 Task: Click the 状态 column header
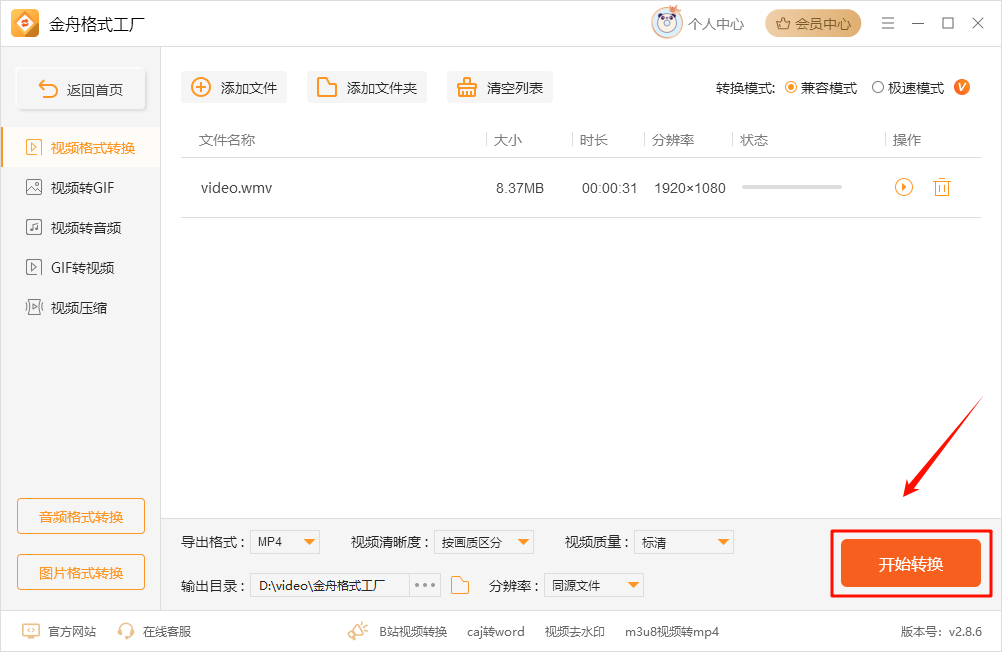coord(754,140)
